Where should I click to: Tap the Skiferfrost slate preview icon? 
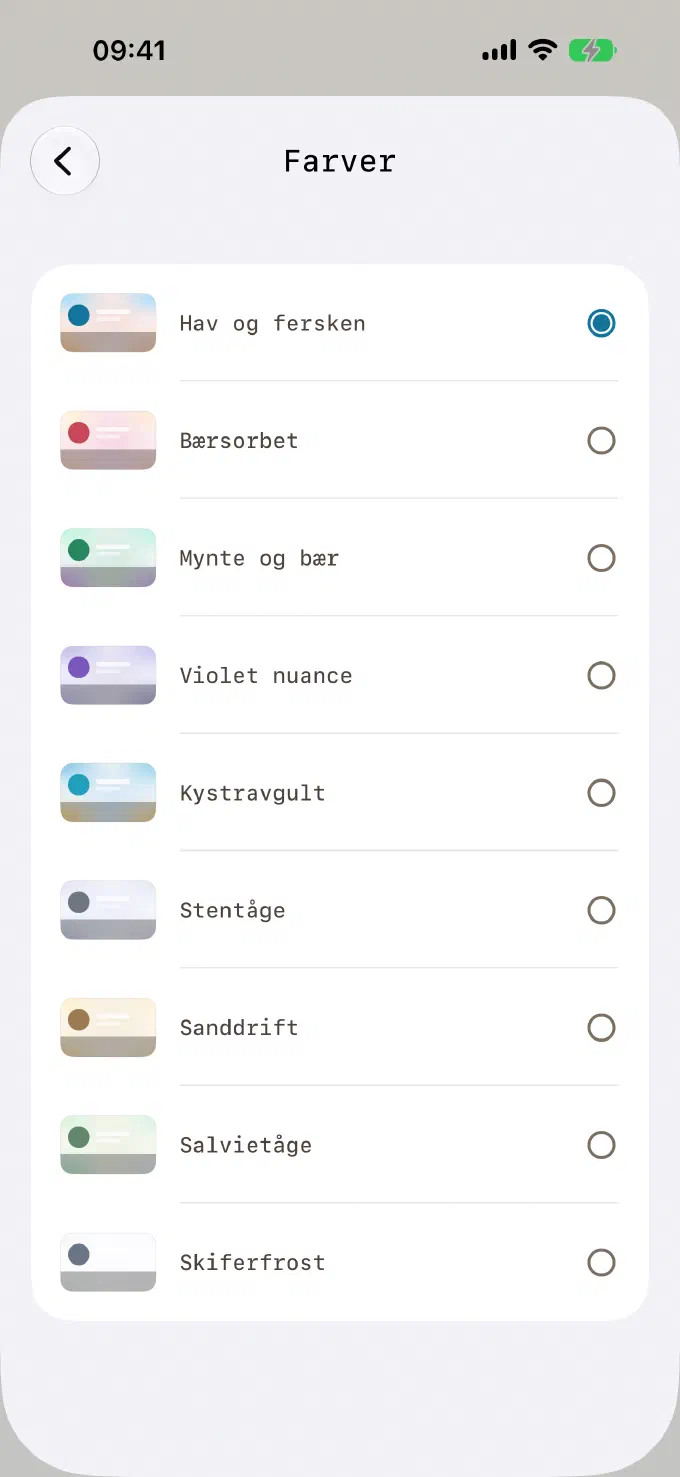tap(108, 1262)
